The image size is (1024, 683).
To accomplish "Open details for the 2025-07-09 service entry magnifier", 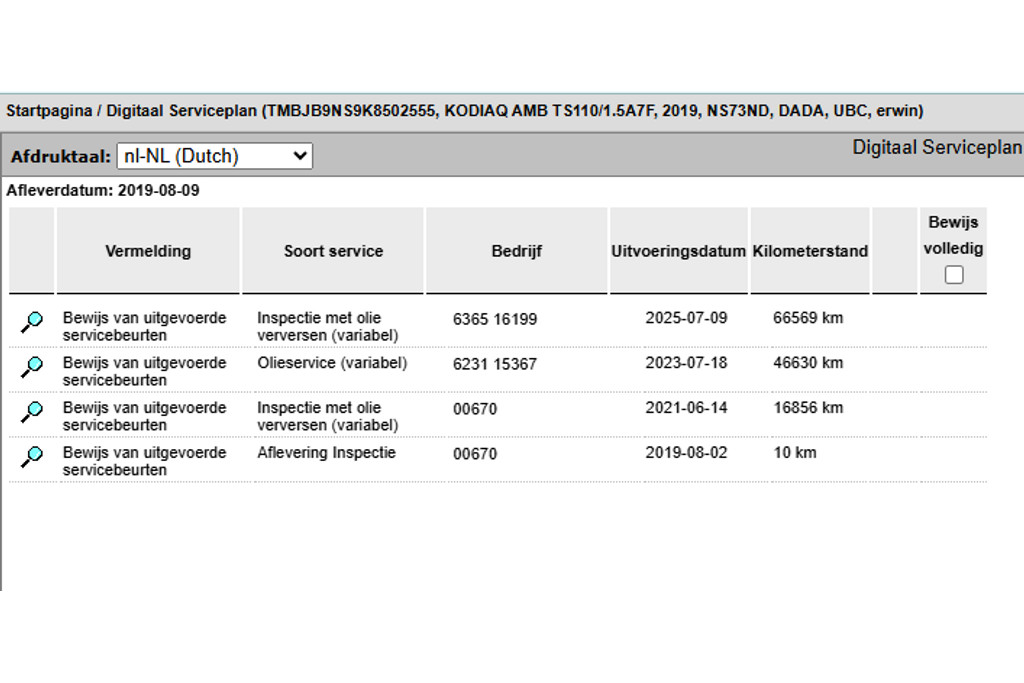I will [x=32, y=321].
